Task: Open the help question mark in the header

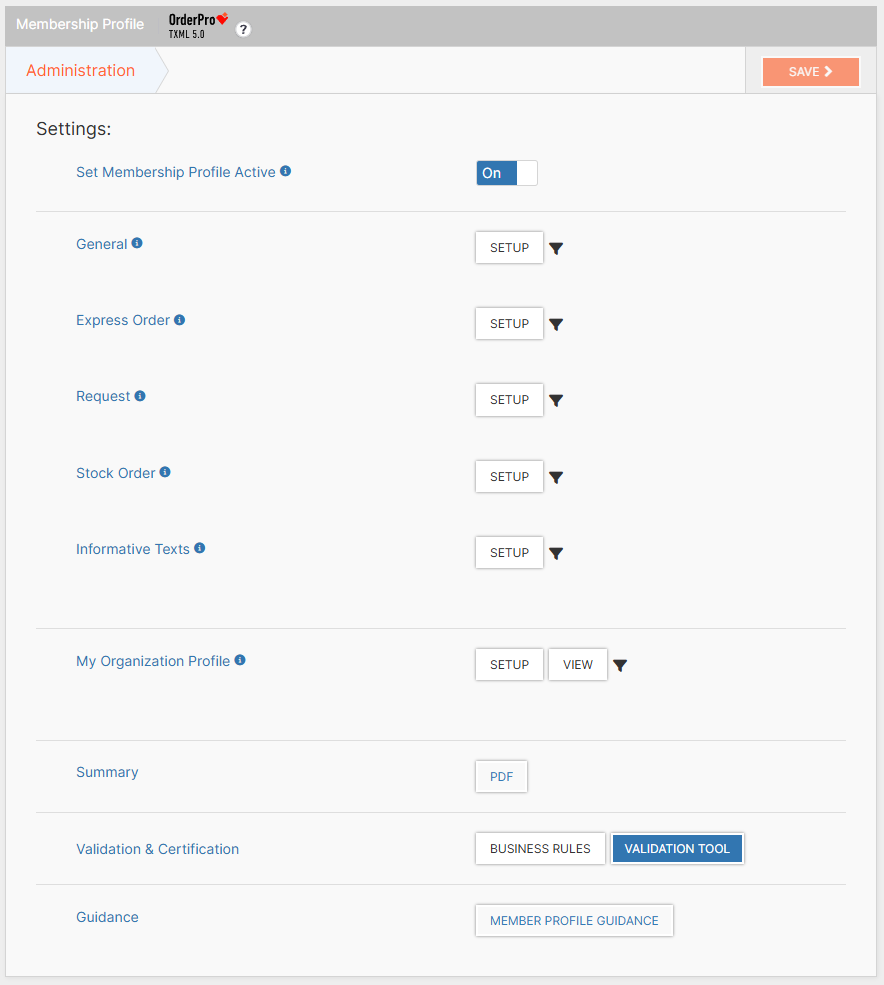Action: click(243, 30)
